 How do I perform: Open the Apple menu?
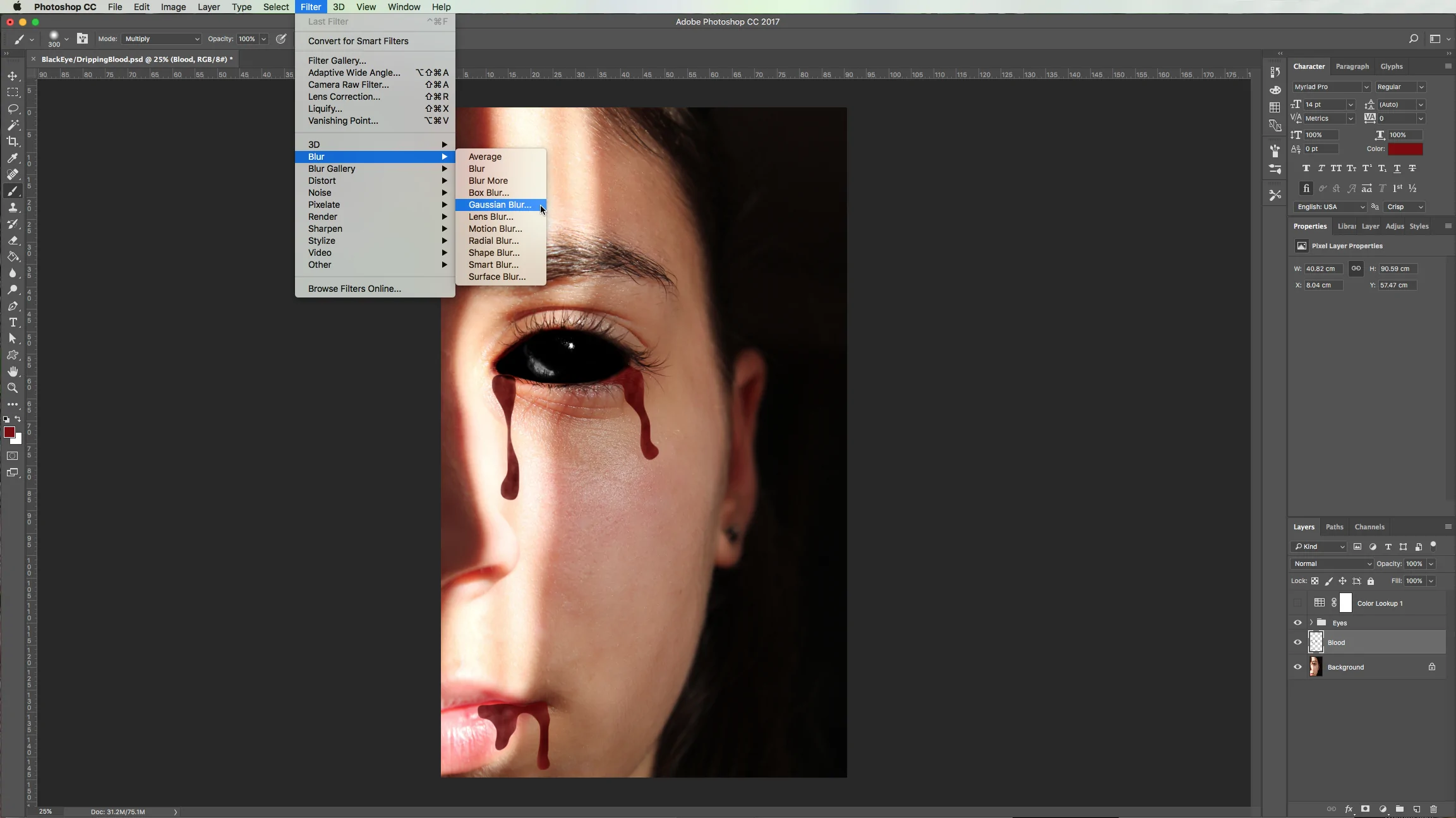tap(17, 7)
